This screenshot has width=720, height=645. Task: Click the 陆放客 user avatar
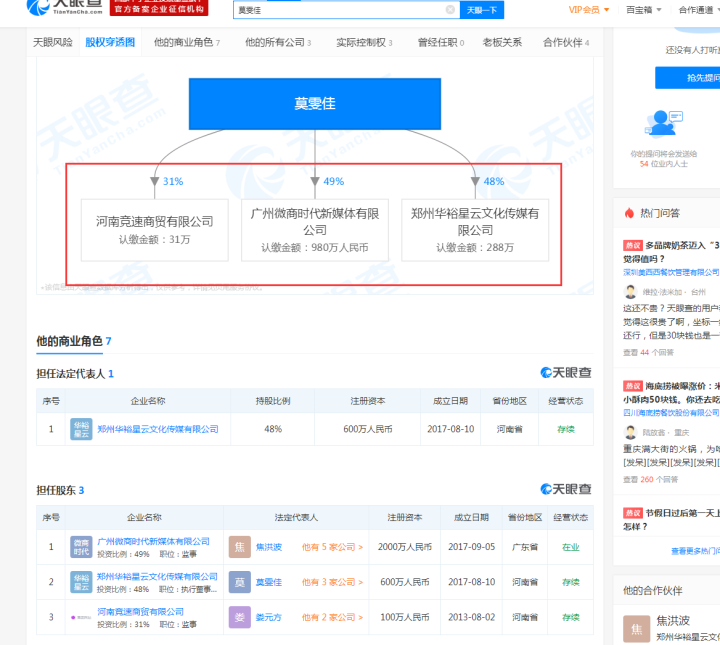click(630, 432)
